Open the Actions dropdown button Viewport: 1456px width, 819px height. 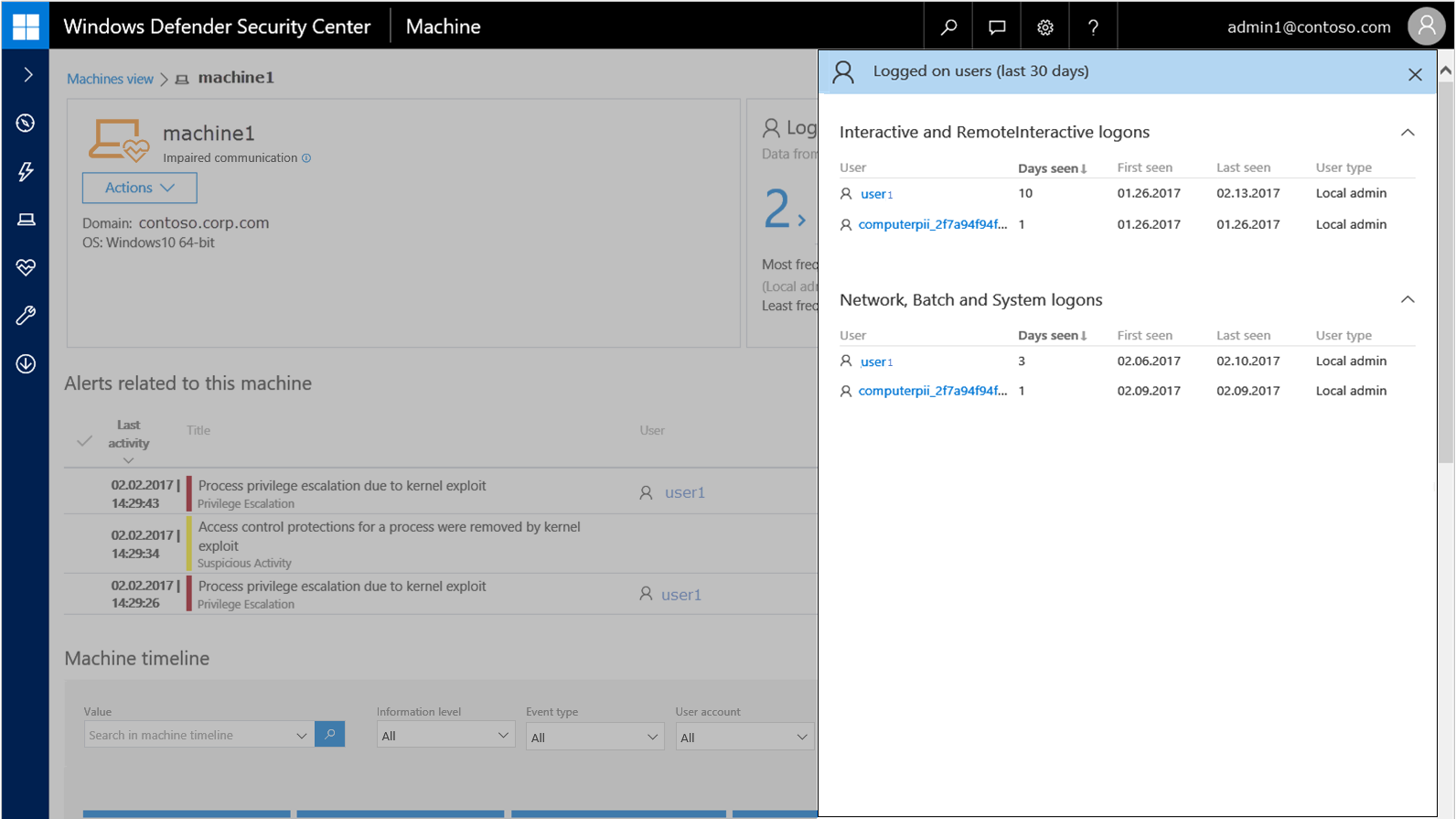click(x=139, y=188)
